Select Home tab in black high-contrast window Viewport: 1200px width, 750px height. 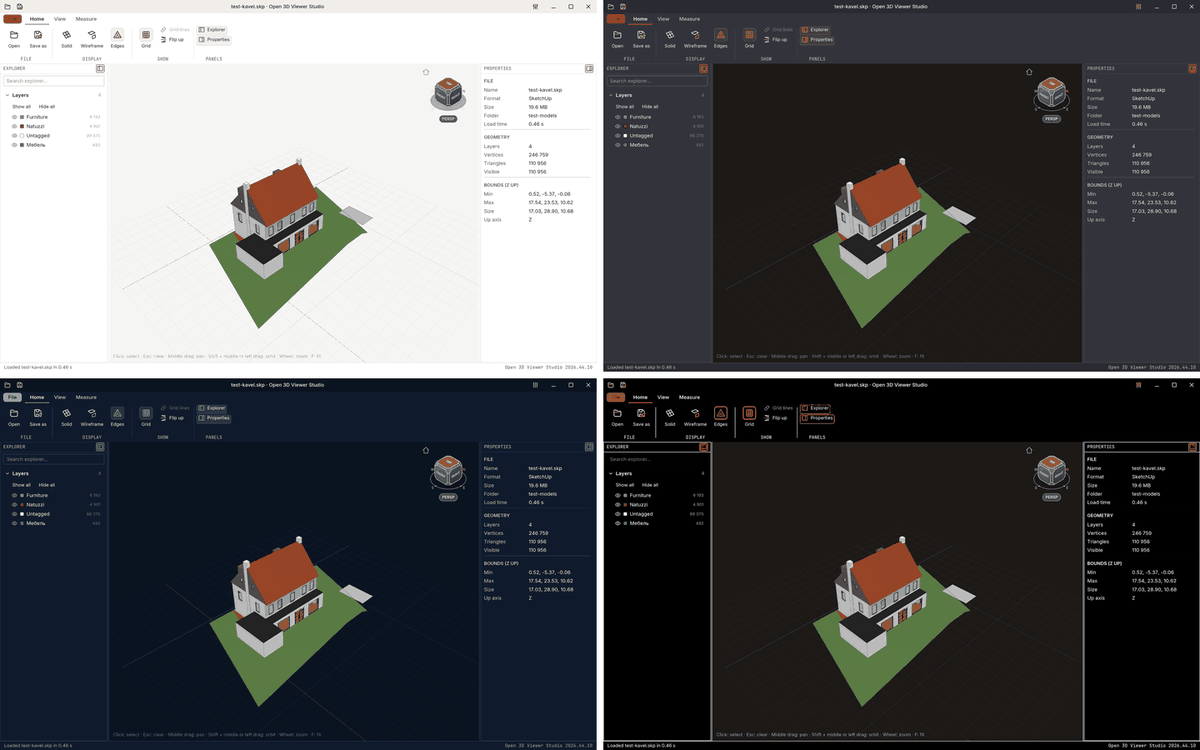pyautogui.click(x=640, y=397)
